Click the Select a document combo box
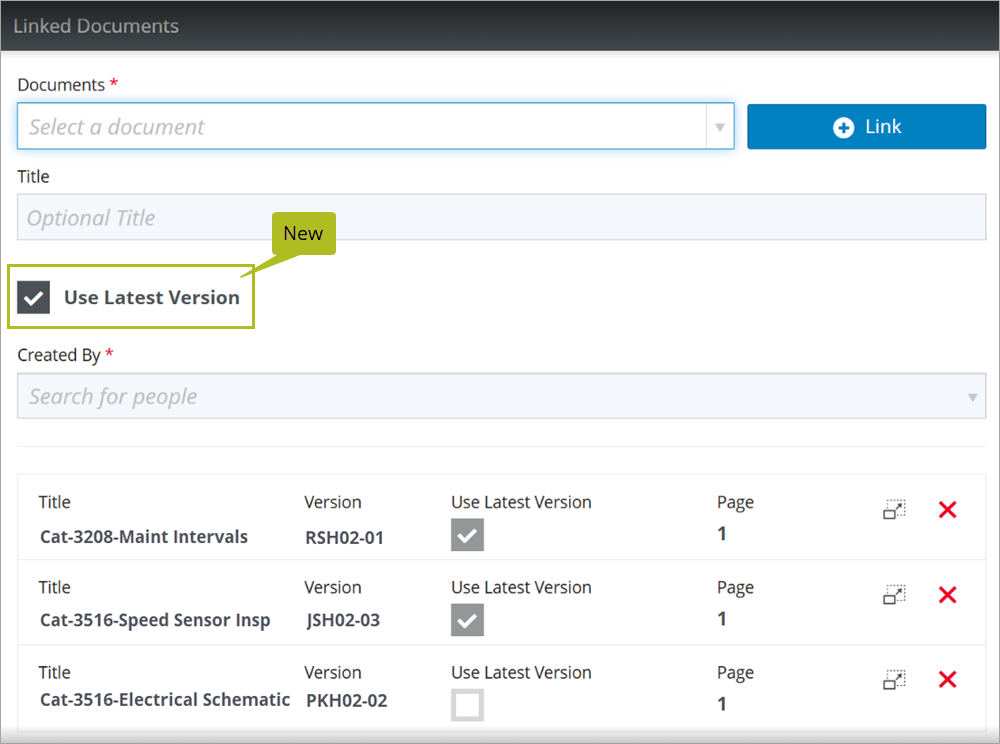This screenshot has height=744, width=1000. click(360, 127)
